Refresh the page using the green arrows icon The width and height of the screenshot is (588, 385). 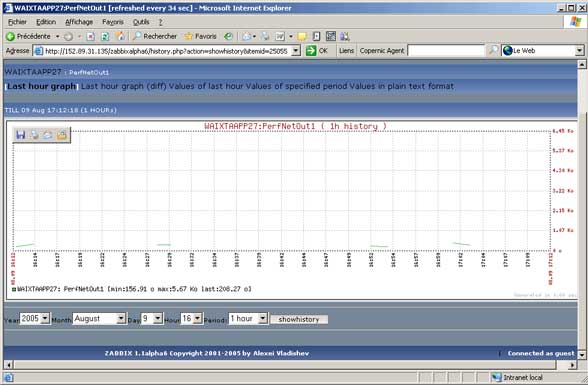tap(105, 36)
